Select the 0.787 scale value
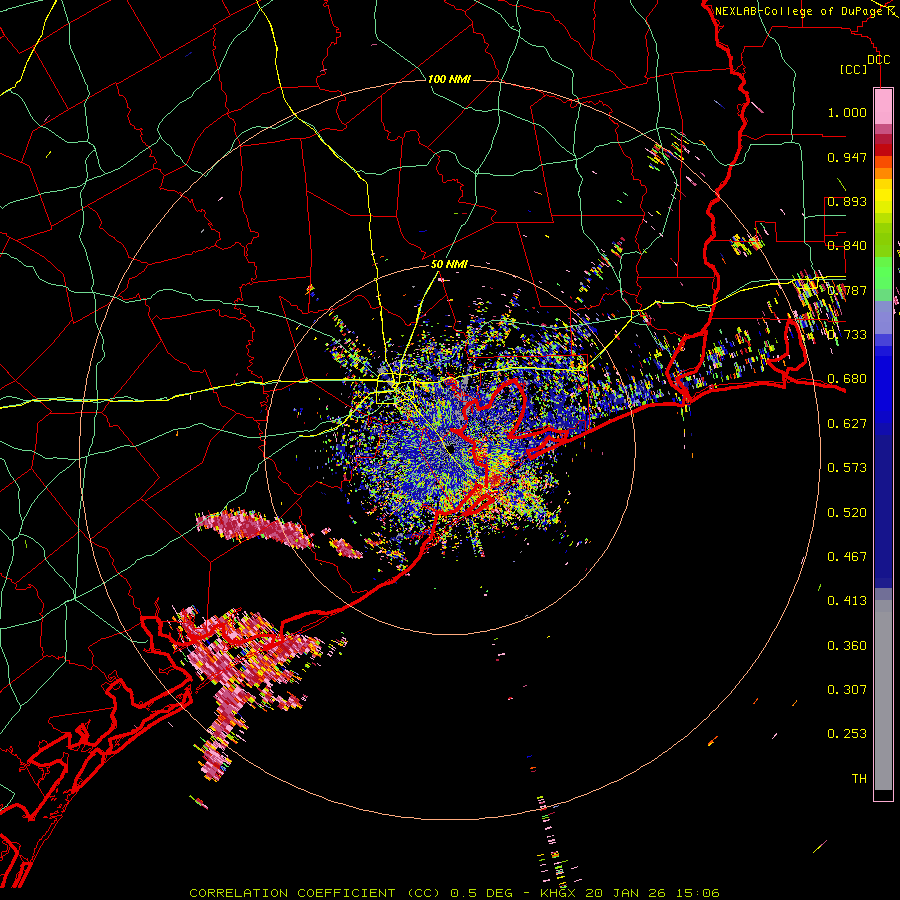Screen dimensions: 900x900 pos(847,290)
